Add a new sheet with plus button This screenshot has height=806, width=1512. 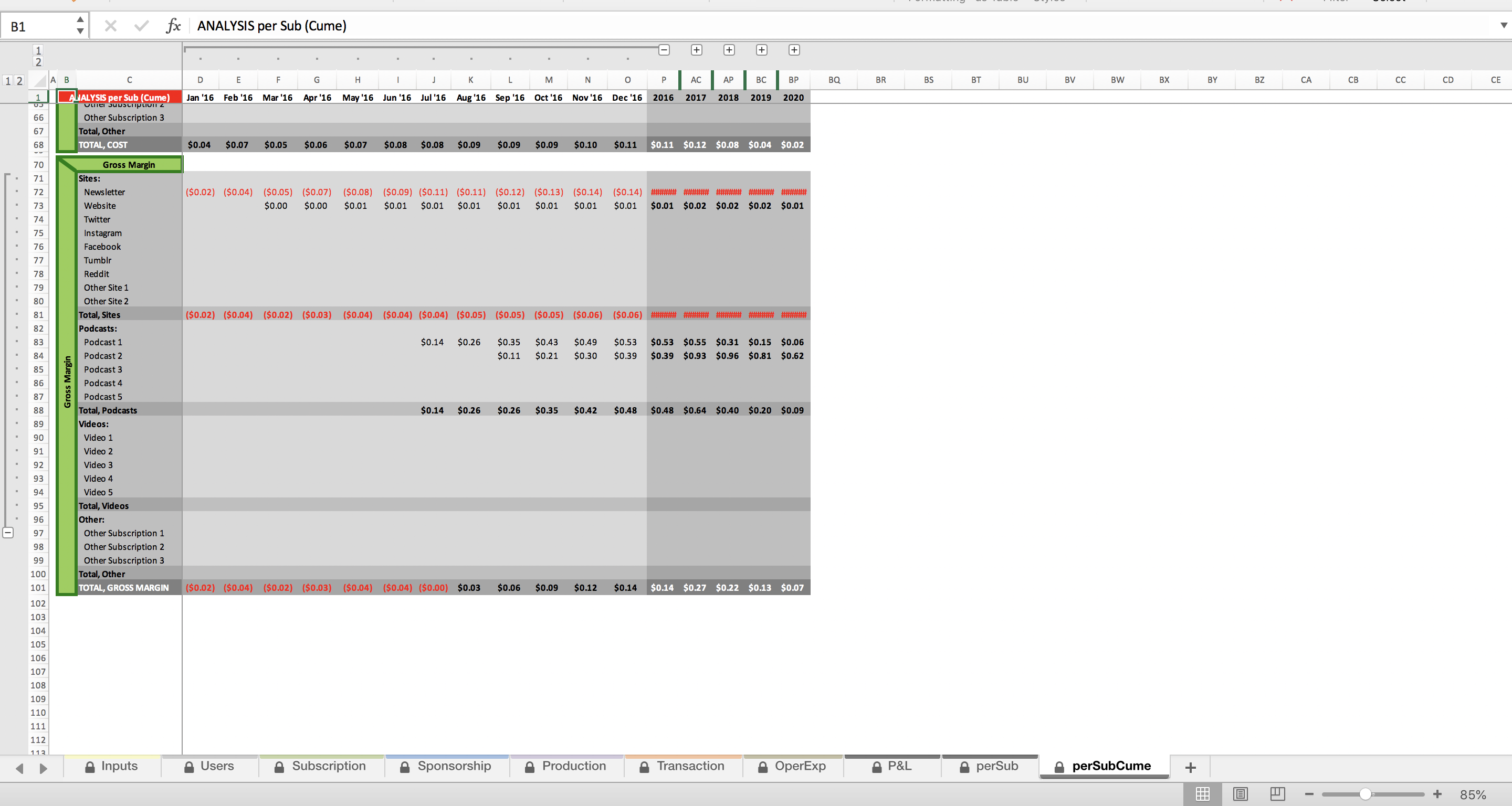coord(1190,767)
